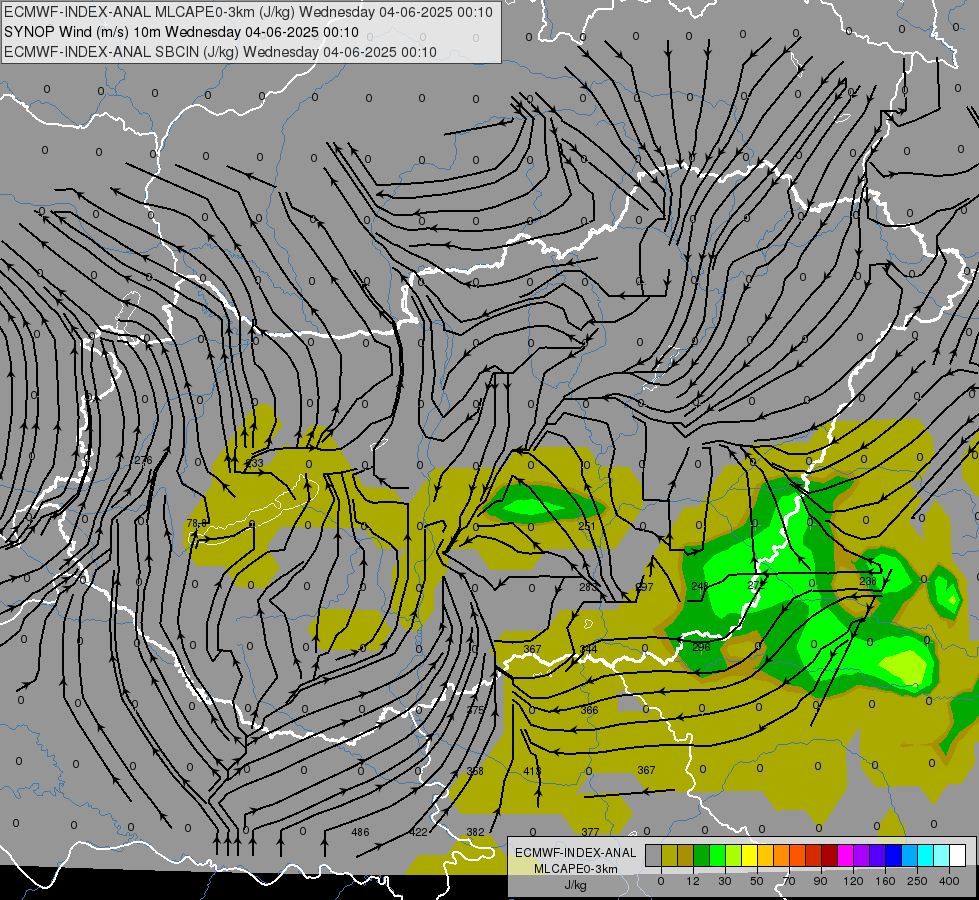The width and height of the screenshot is (979, 900).
Task: Select the light blue legend swatch before 250
Action: 909,856
